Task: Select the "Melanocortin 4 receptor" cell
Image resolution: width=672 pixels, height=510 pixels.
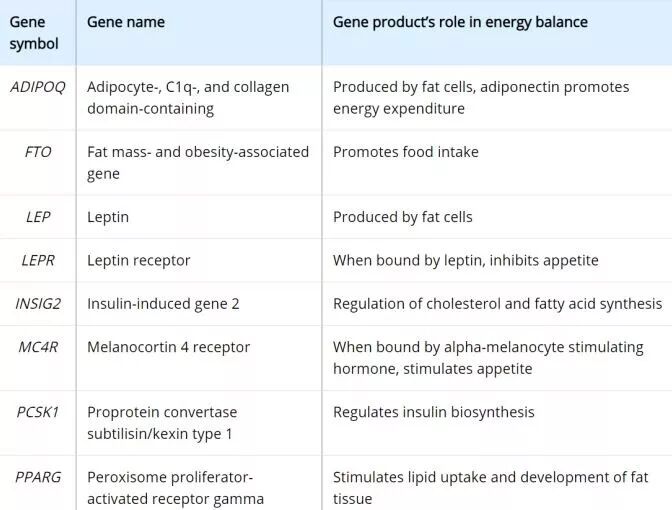Action: click(168, 347)
